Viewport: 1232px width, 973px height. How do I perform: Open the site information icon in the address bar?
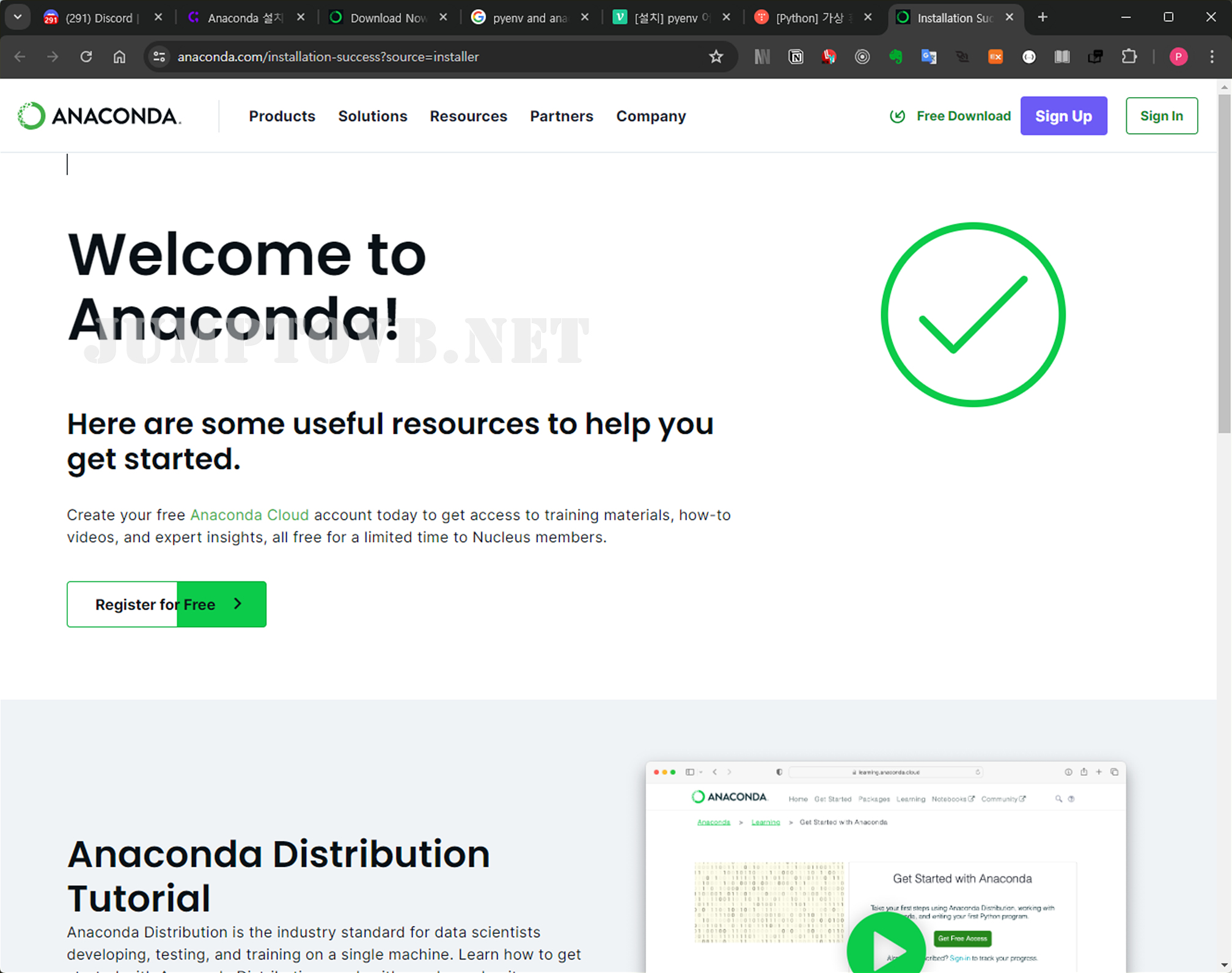159,57
